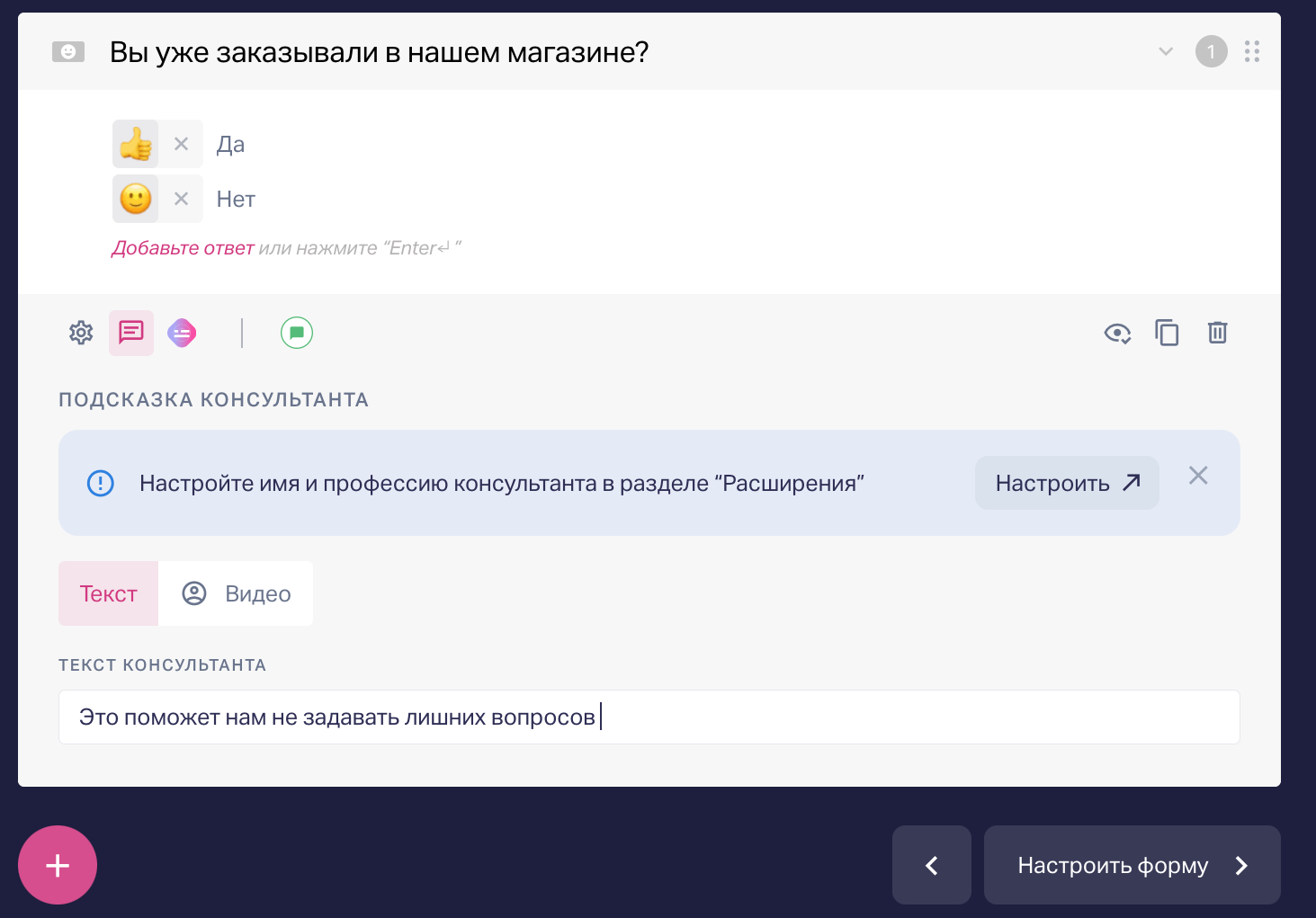Viewport: 1316px width, 918px height.
Task: Edit the answer text Нет
Action: pos(237,199)
